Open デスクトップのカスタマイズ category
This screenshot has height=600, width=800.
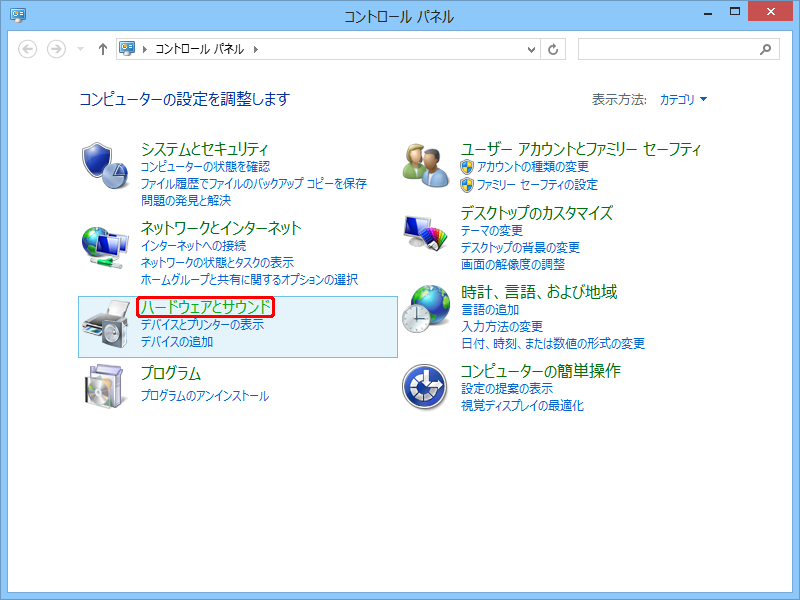coord(537,213)
